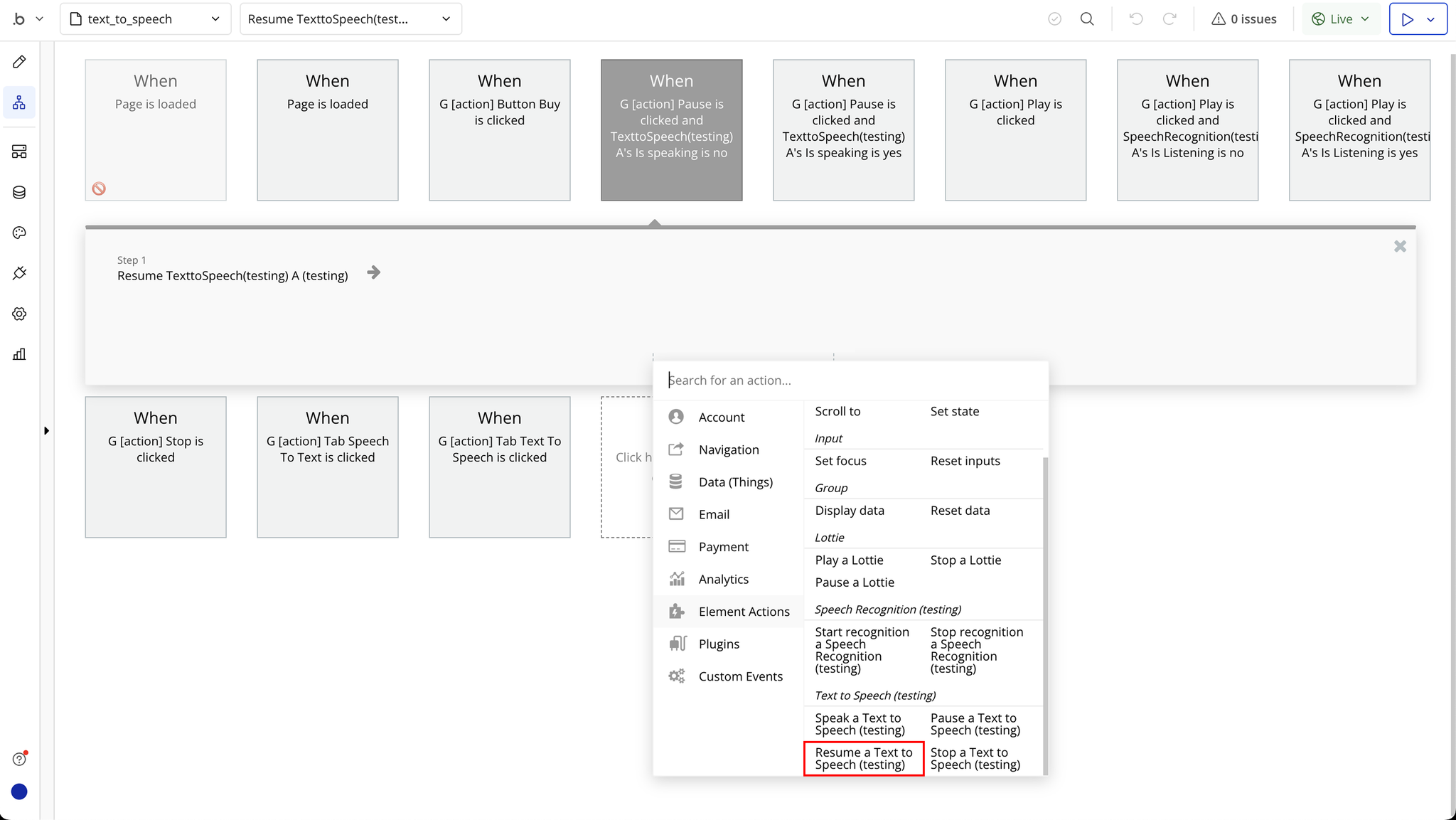
Task: Open the Settings gear icon in sidebar
Action: tap(19, 314)
